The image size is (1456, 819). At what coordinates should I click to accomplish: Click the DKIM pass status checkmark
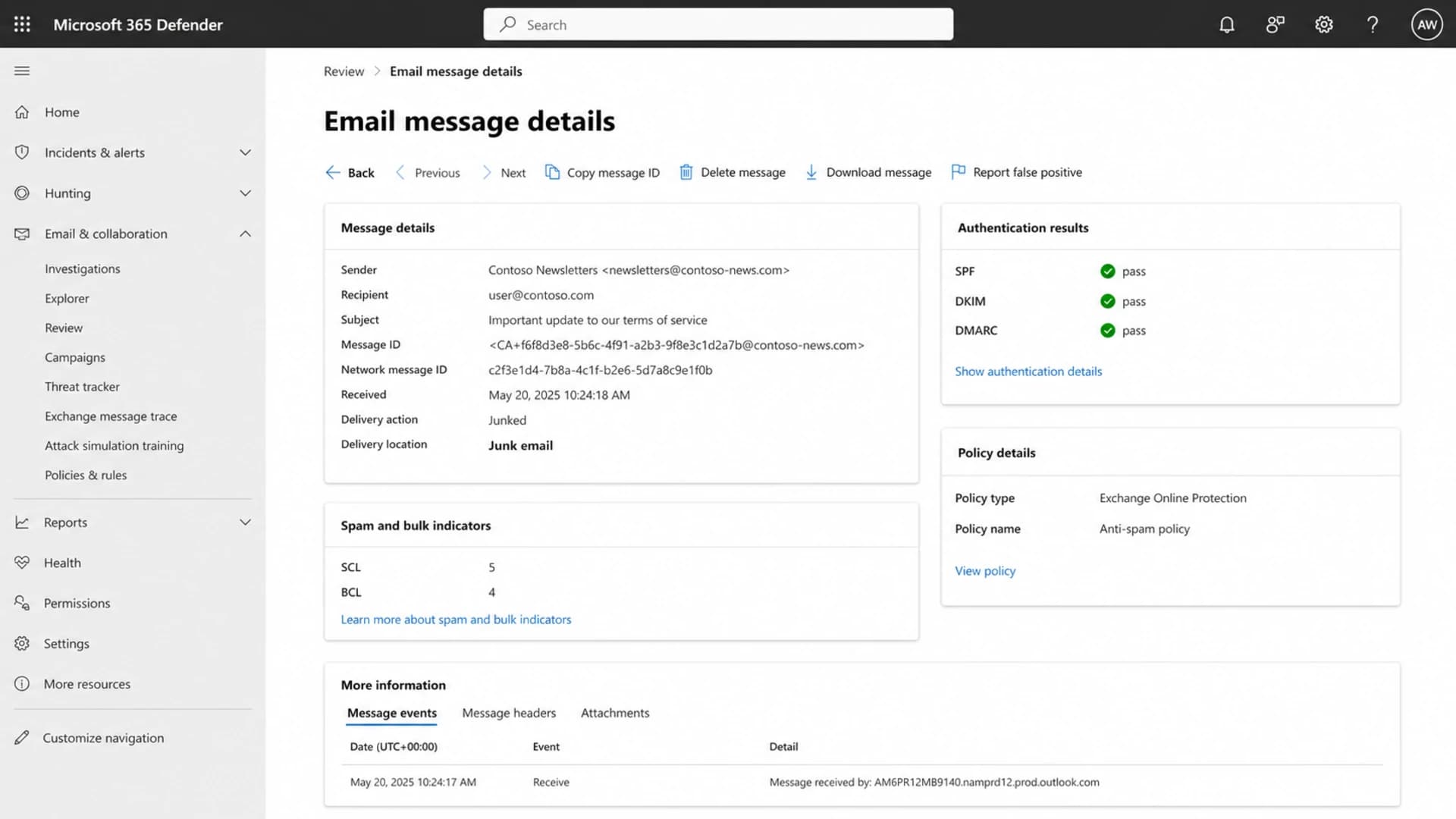click(1107, 301)
